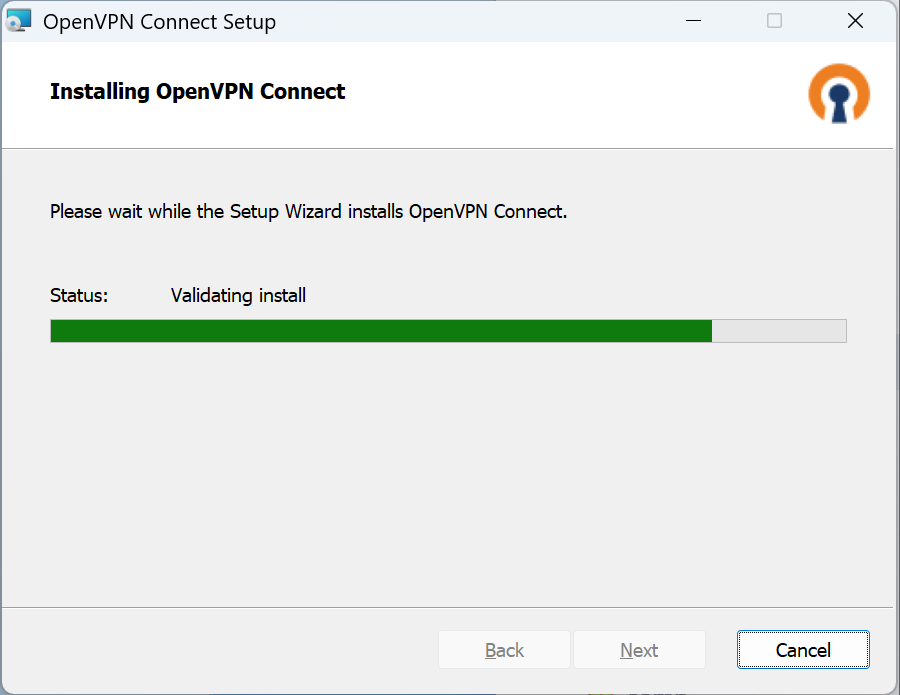The image size is (900, 695).
Task: Click the disabled Next button
Action: pyautogui.click(x=639, y=650)
